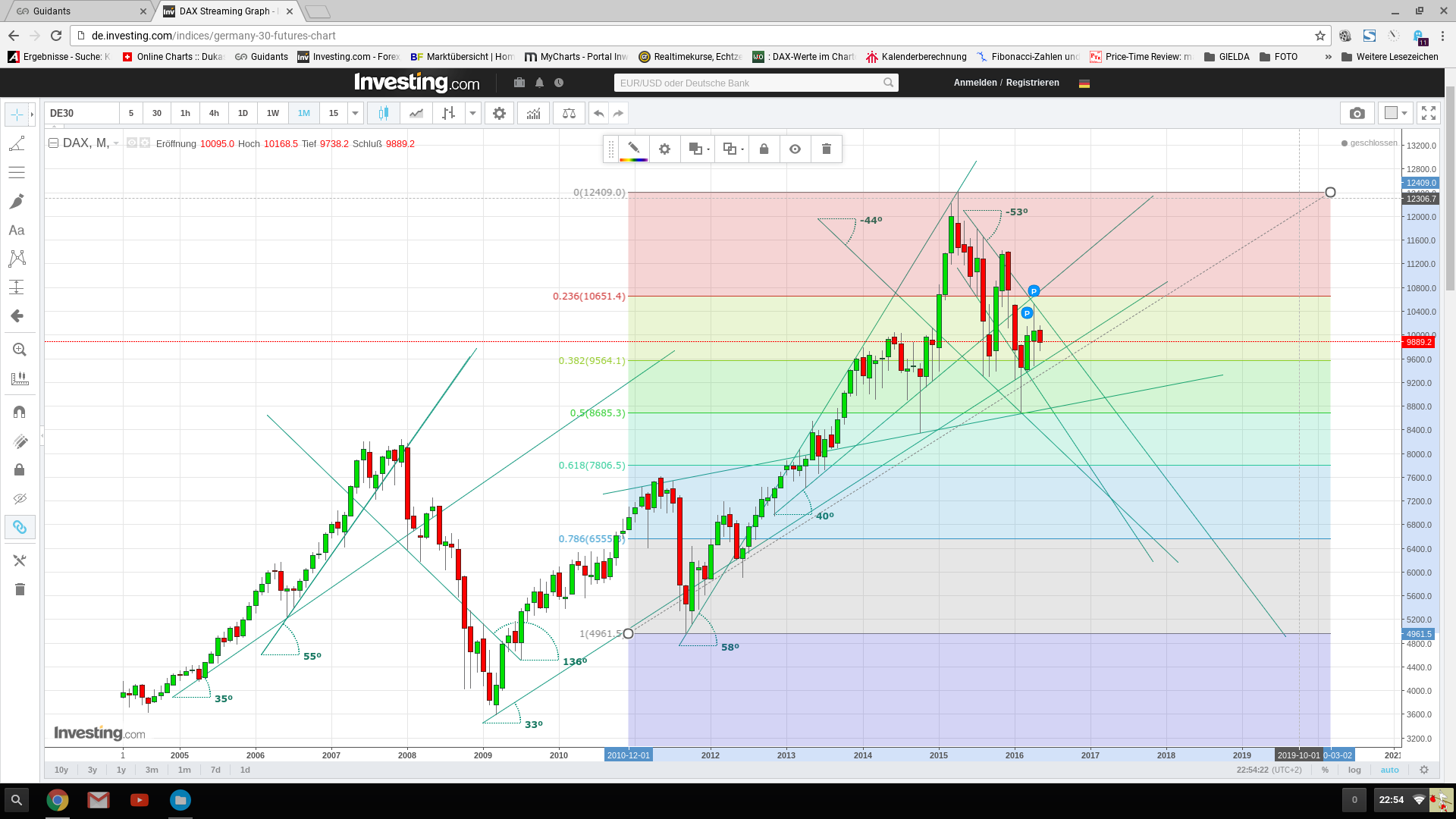Select the trend line drawing tool

pos(17,143)
